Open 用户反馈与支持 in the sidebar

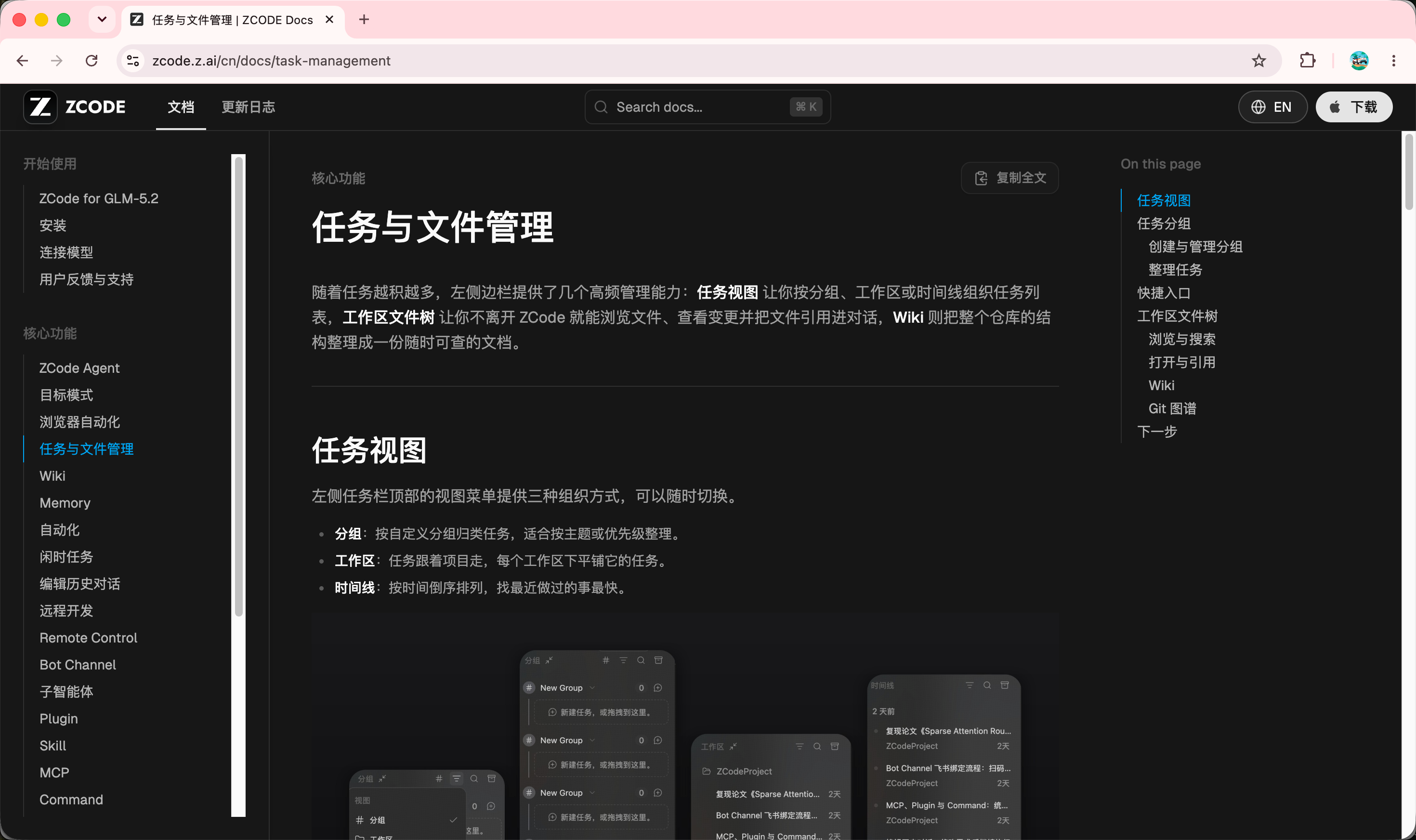click(x=87, y=280)
